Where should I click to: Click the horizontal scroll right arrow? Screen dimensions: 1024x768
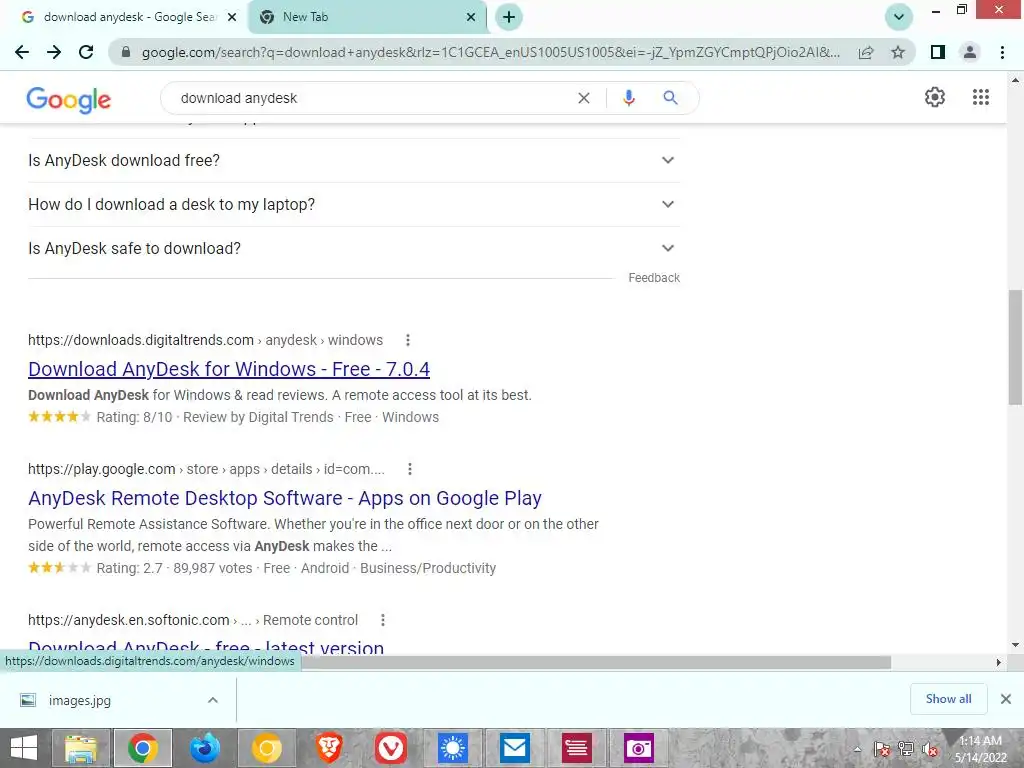click(x=998, y=662)
